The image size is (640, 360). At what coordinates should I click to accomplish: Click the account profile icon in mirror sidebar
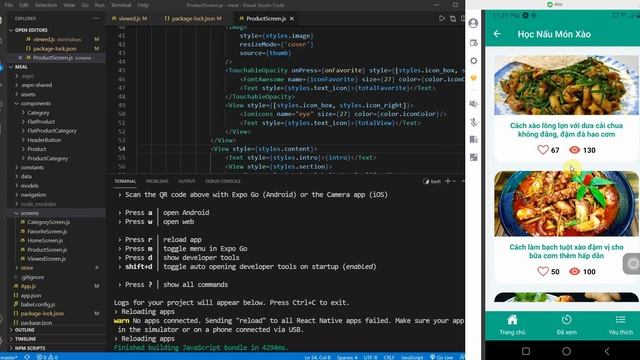[x=473, y=23]
